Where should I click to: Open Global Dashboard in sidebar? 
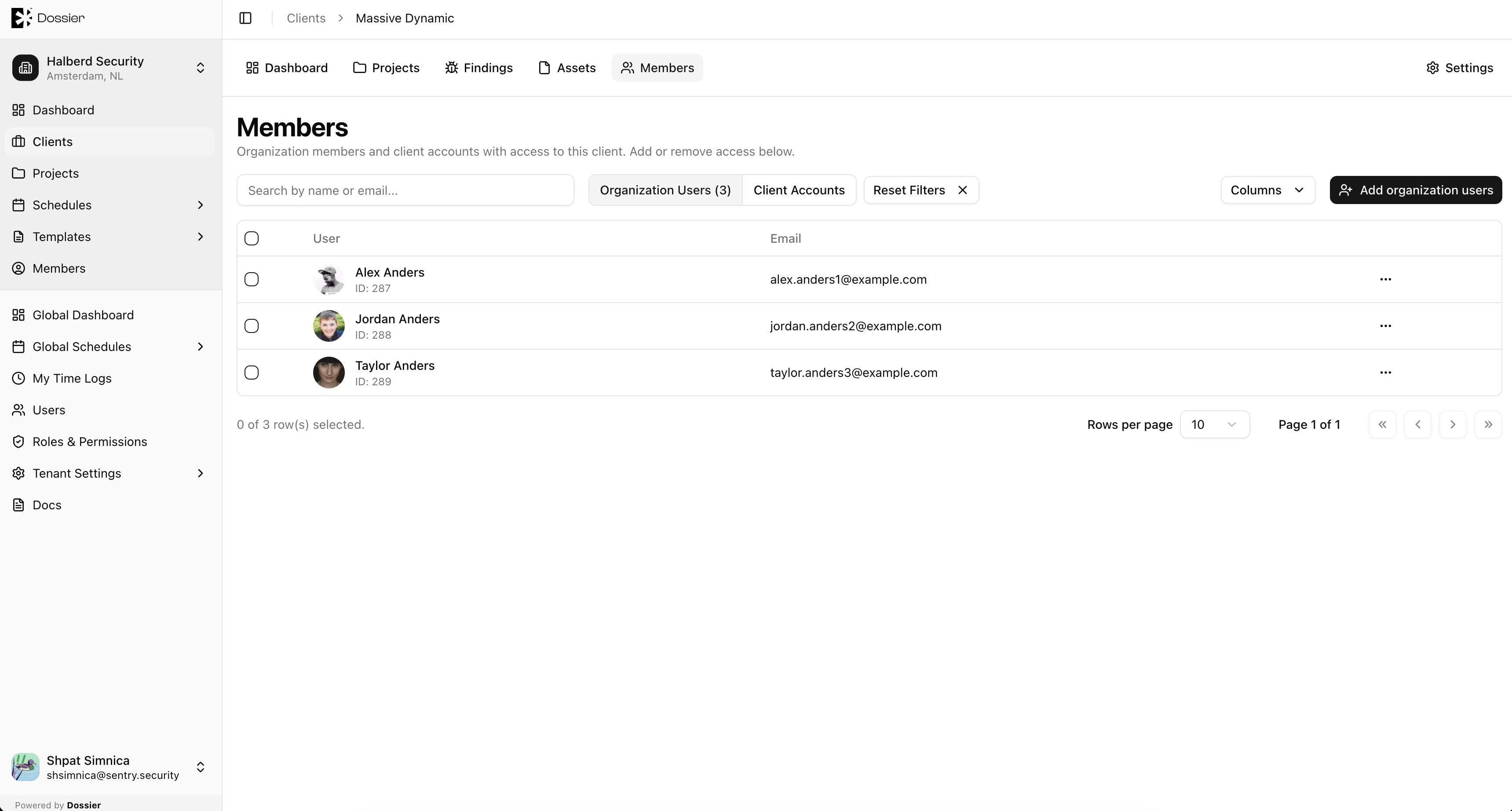tap(109, 315)
